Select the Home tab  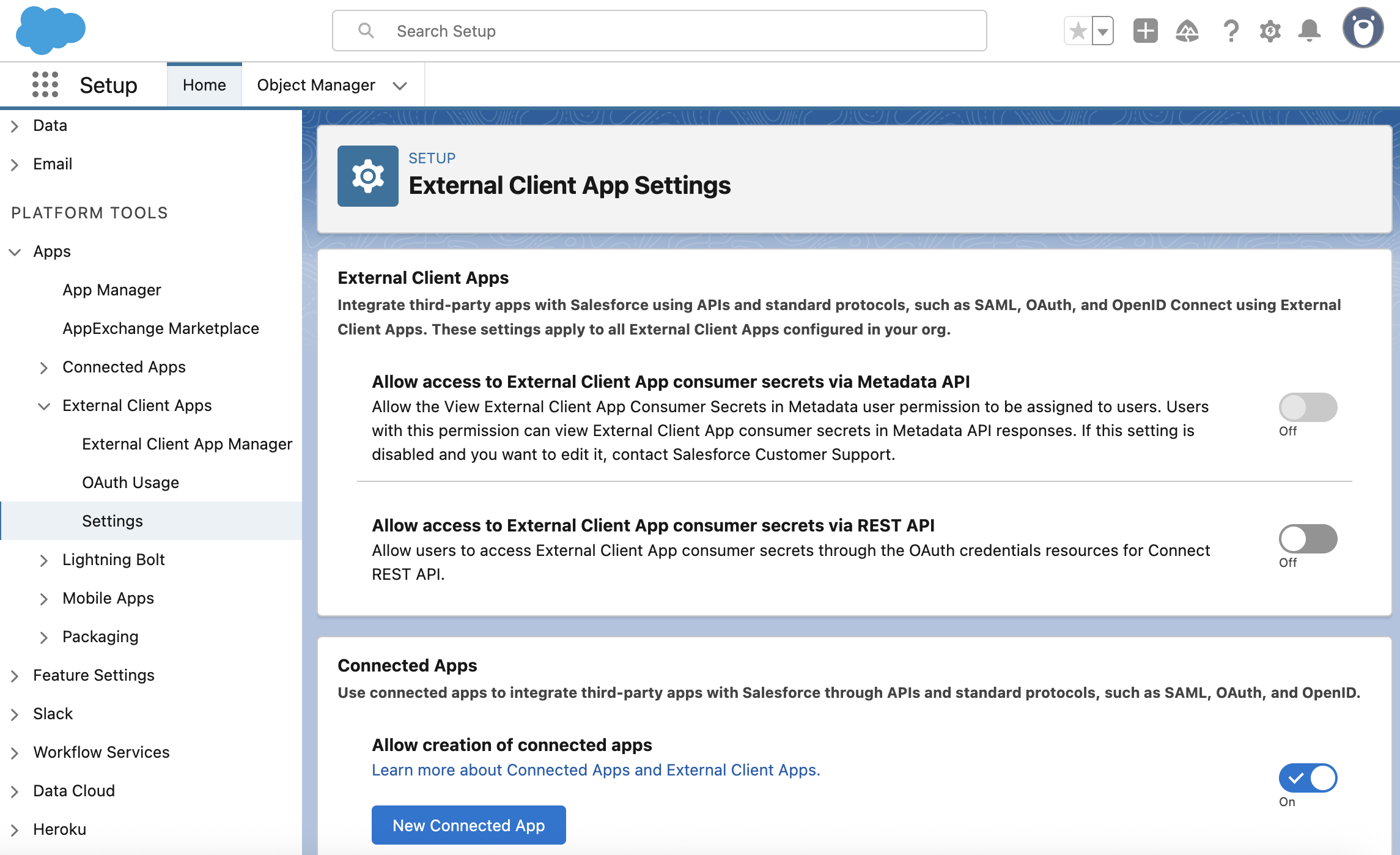tap(204, 85)
